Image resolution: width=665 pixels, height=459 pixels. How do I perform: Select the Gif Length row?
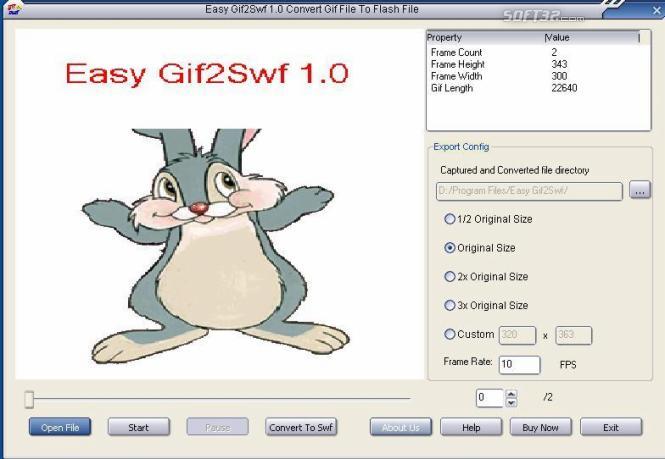pos(538,88)
